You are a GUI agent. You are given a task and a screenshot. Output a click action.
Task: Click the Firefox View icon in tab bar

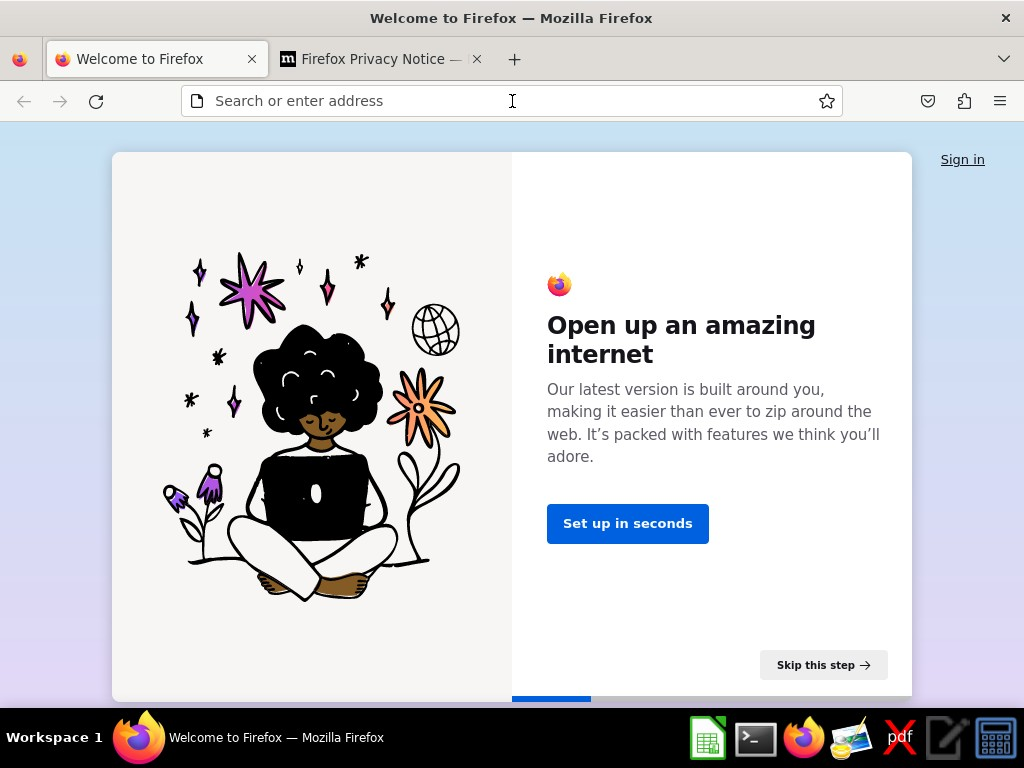pos(20,59)
